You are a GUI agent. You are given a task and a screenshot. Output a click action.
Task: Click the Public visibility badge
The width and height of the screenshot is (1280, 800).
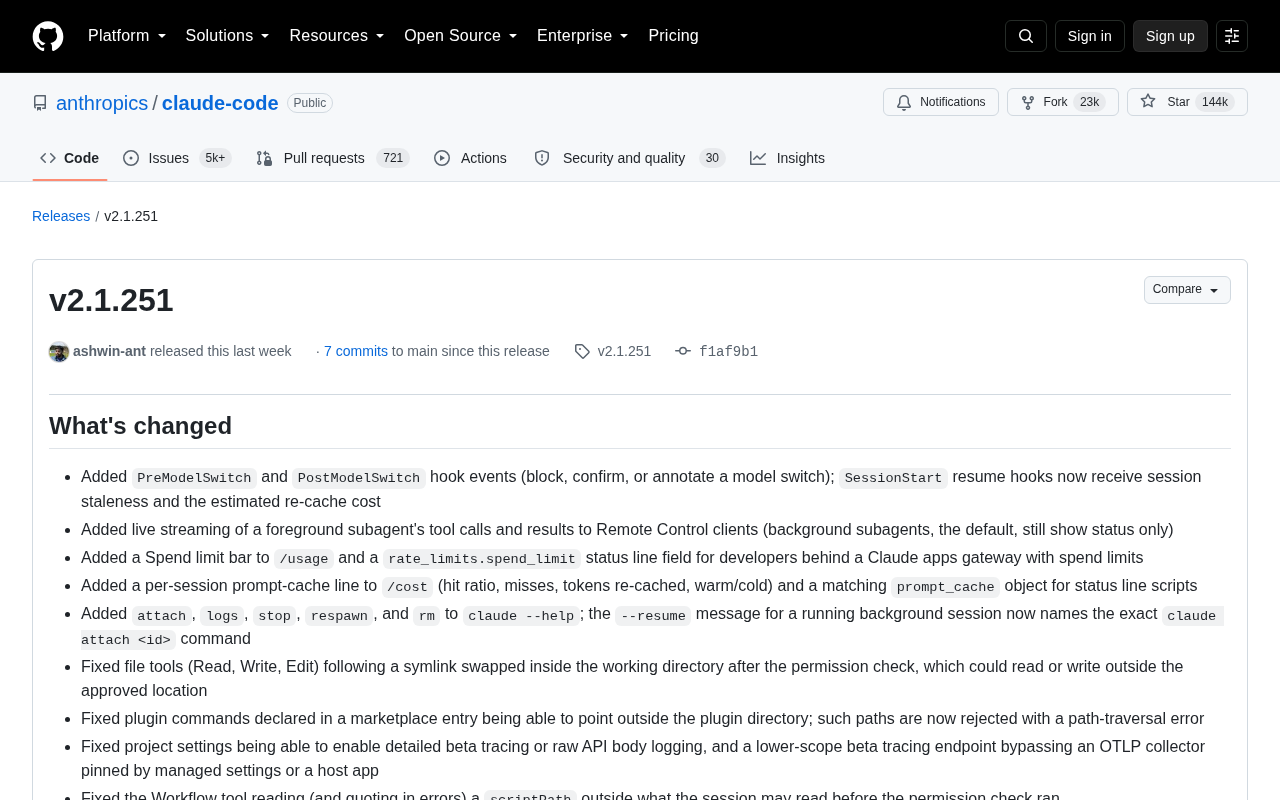coord(310,103)
